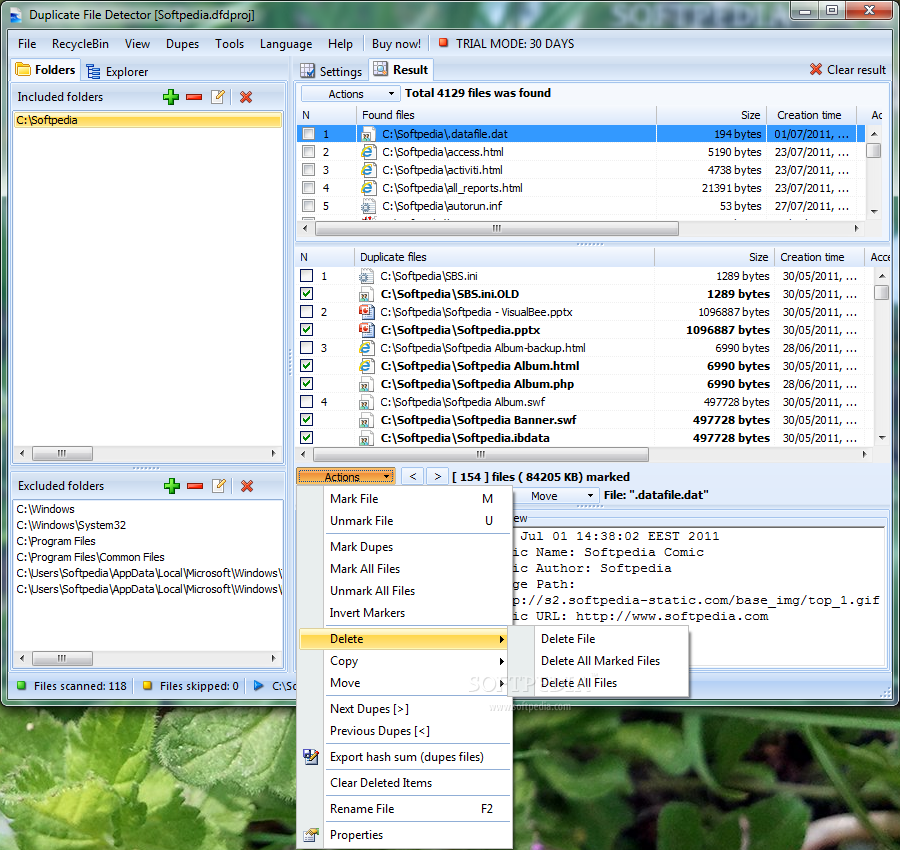Clear all included folders red X
900x850 pixels.
[x=246, y=97]
